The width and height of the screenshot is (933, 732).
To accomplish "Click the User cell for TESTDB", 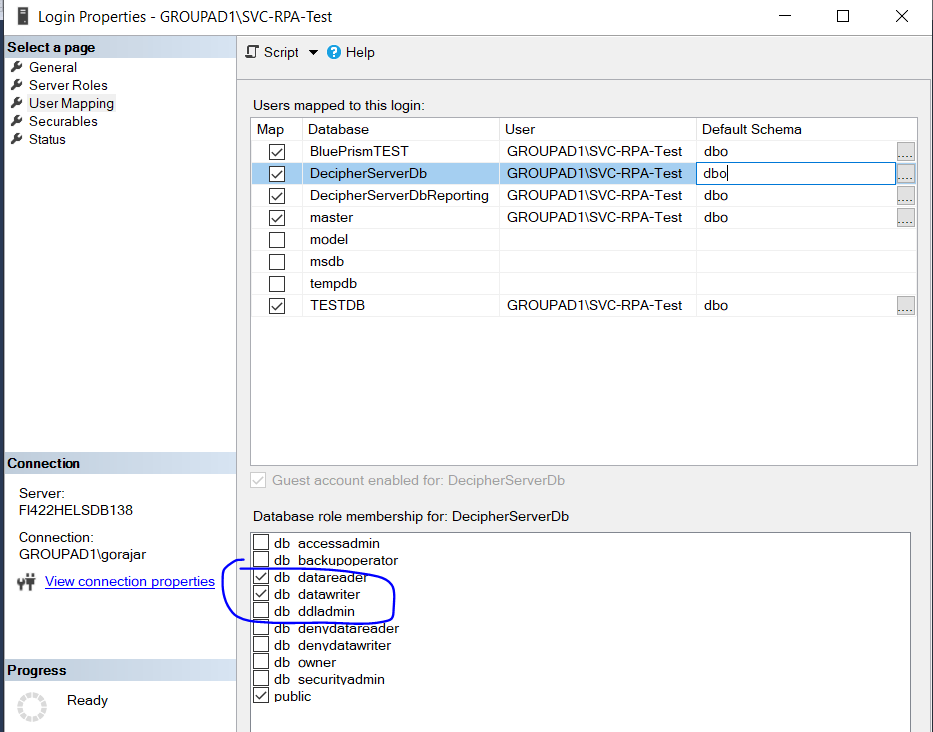I will coord(597,305).
